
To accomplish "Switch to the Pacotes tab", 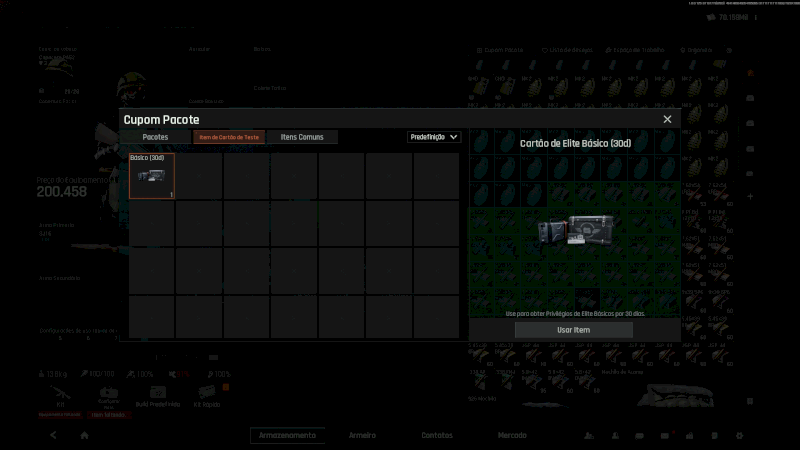I will tap(155, 137).
